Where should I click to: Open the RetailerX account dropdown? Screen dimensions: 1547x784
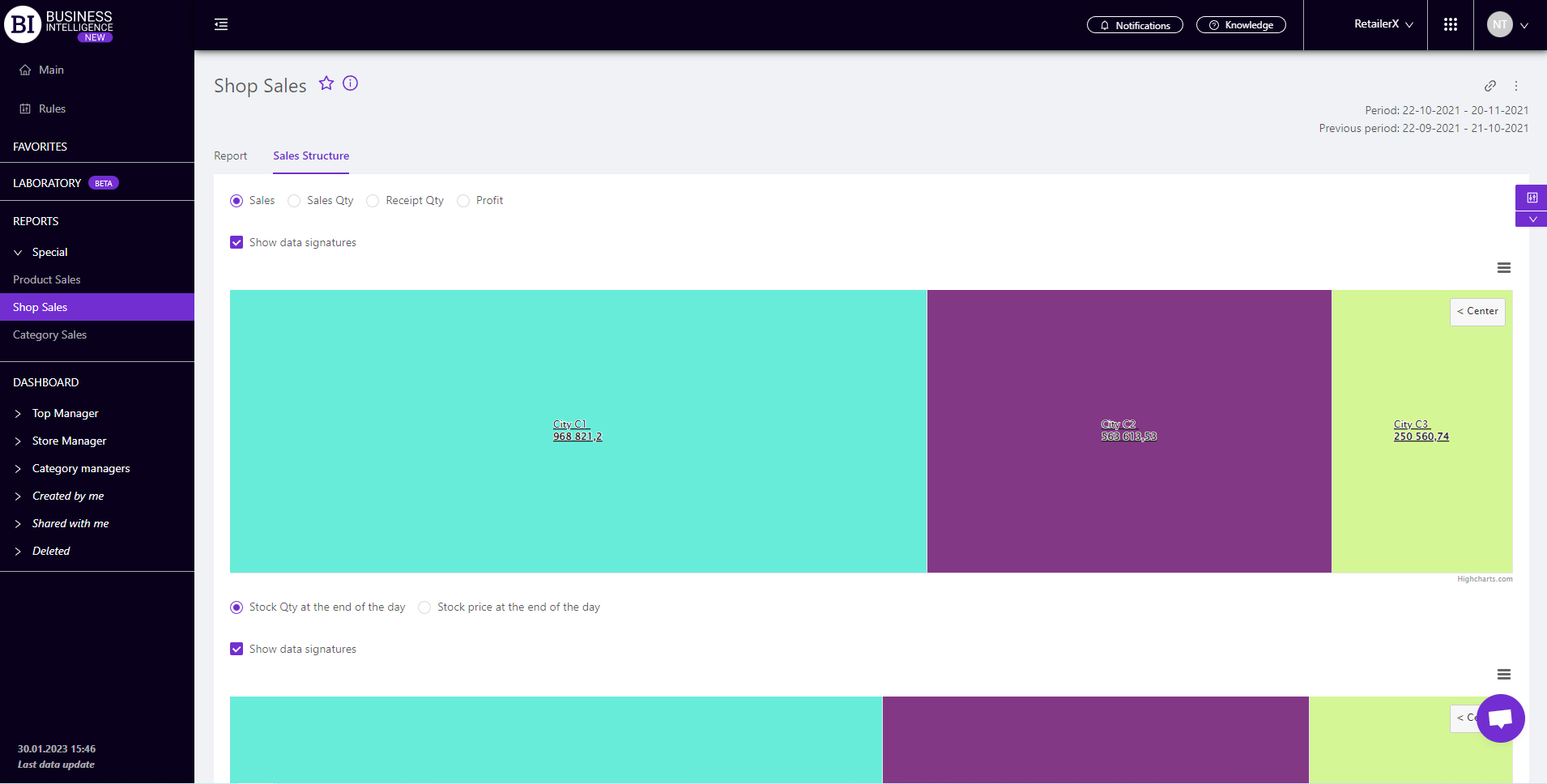pyautogui.click(x=1383, y=24)
